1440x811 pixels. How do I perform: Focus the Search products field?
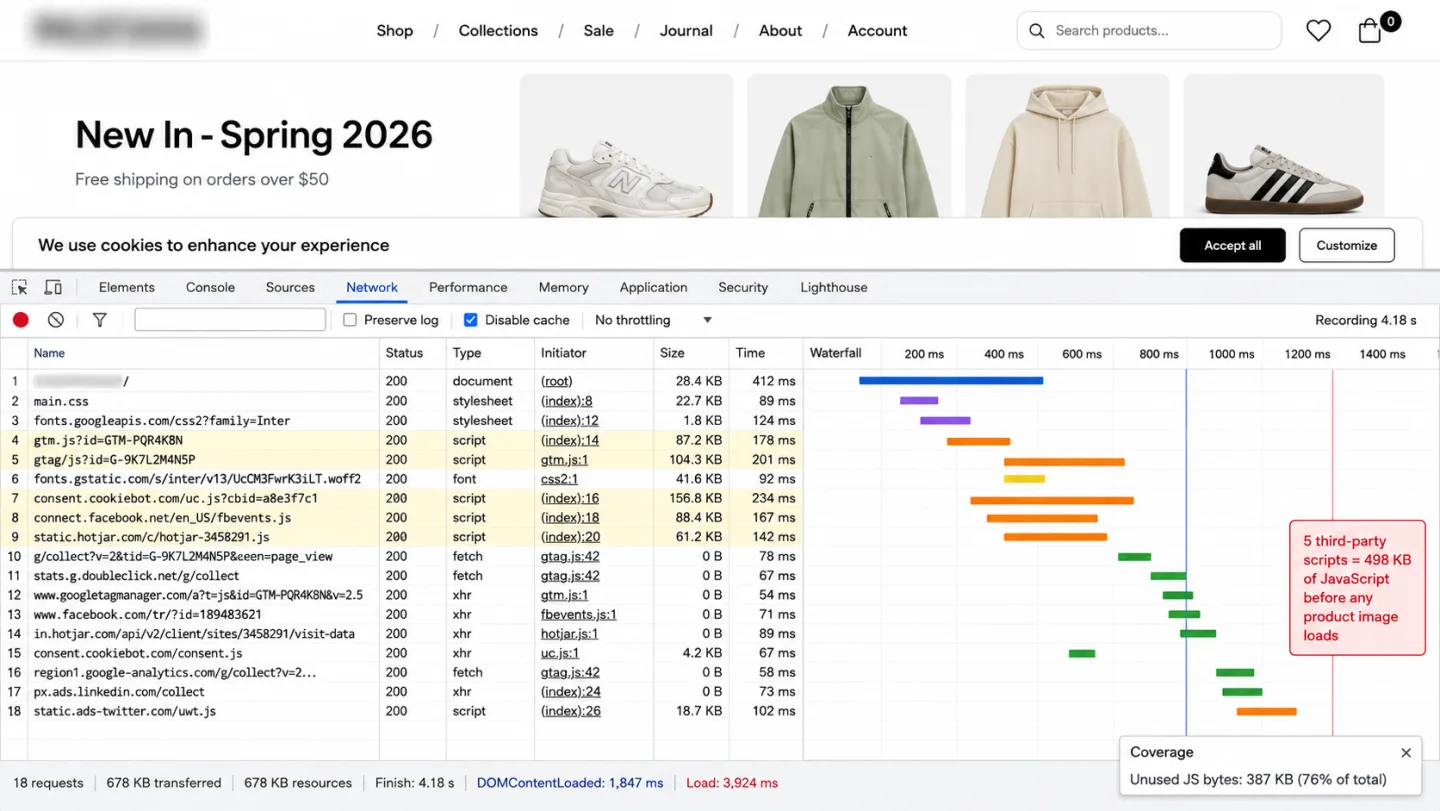point(1149,31)
